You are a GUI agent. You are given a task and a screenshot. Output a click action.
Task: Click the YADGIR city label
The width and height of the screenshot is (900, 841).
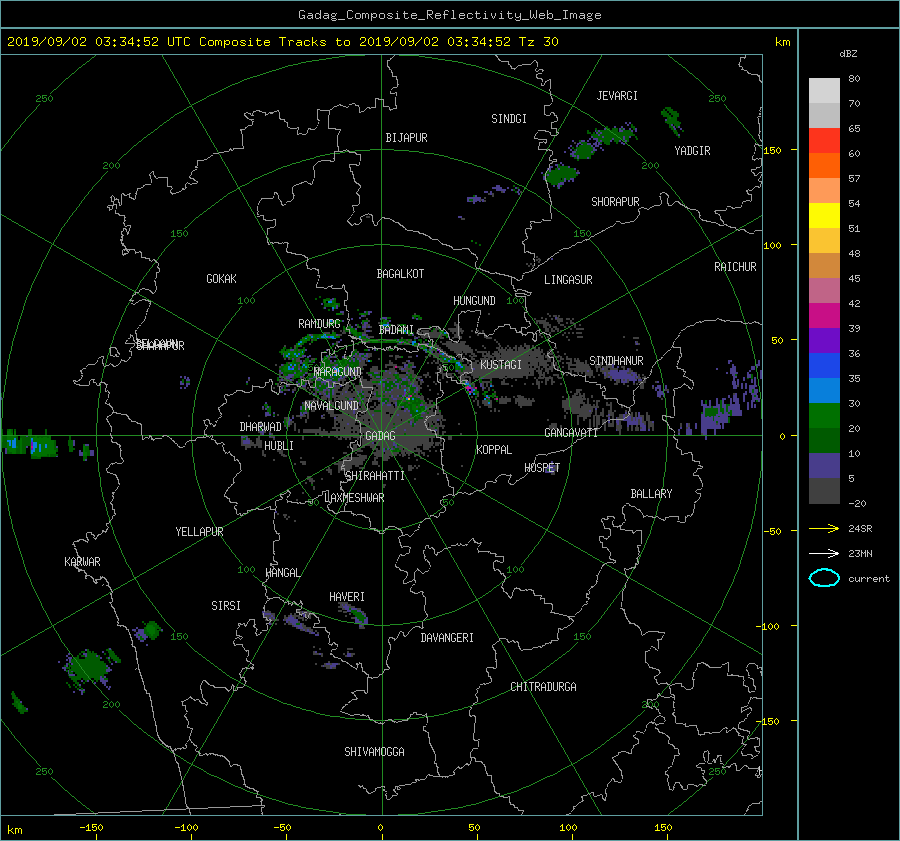(x=692, y=151)
